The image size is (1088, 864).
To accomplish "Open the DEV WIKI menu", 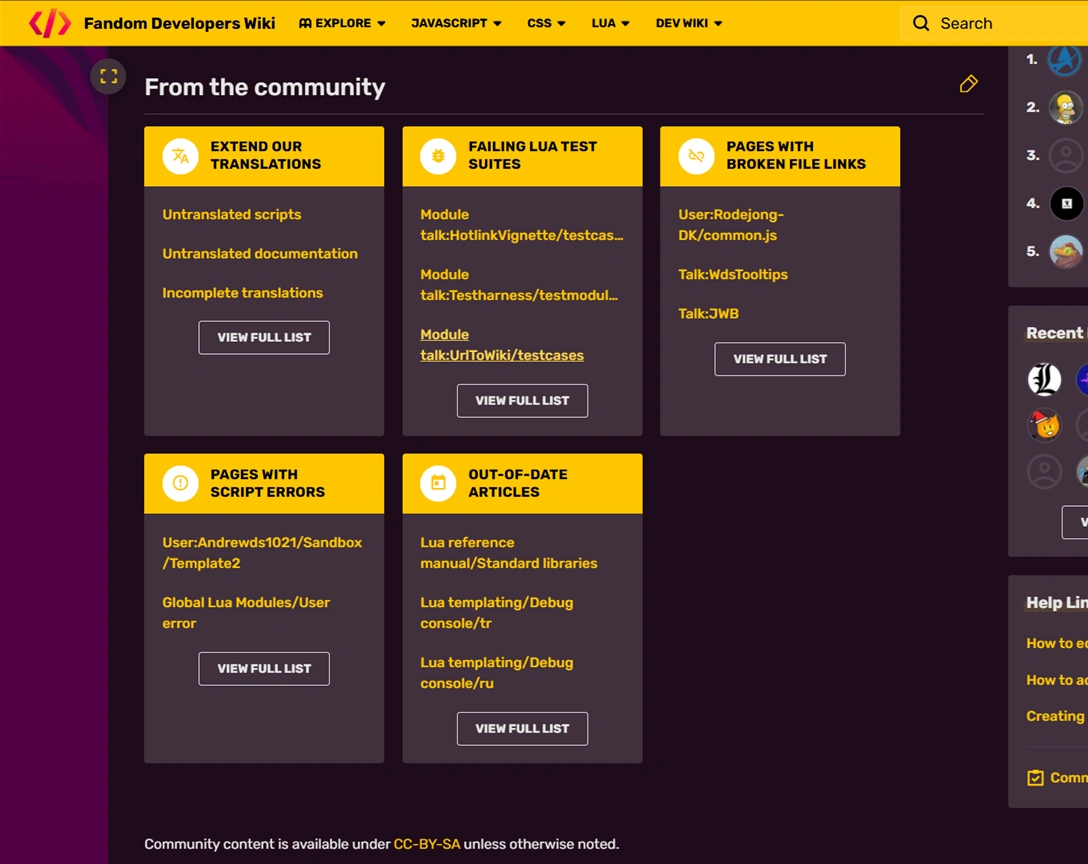I will tap(688, 22).
